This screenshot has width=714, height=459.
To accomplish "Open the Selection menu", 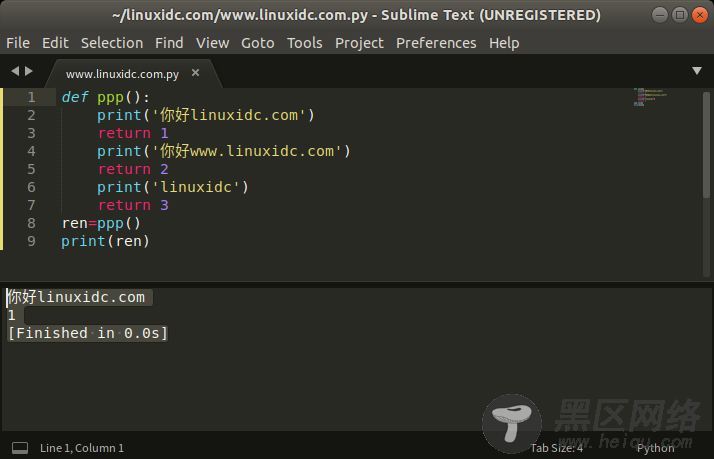I will 112,43.
